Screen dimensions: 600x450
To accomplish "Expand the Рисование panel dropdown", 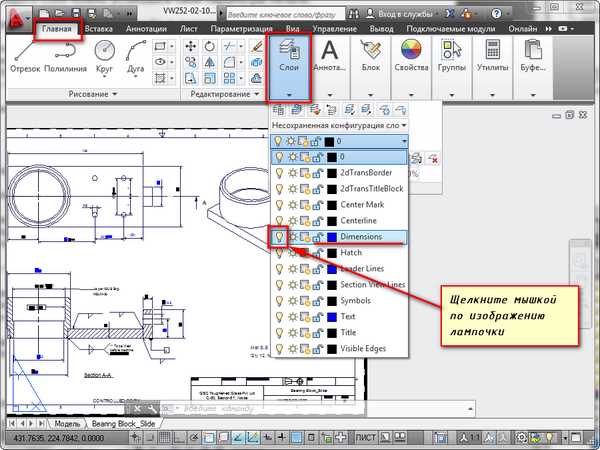I will (x=116, y=94).
